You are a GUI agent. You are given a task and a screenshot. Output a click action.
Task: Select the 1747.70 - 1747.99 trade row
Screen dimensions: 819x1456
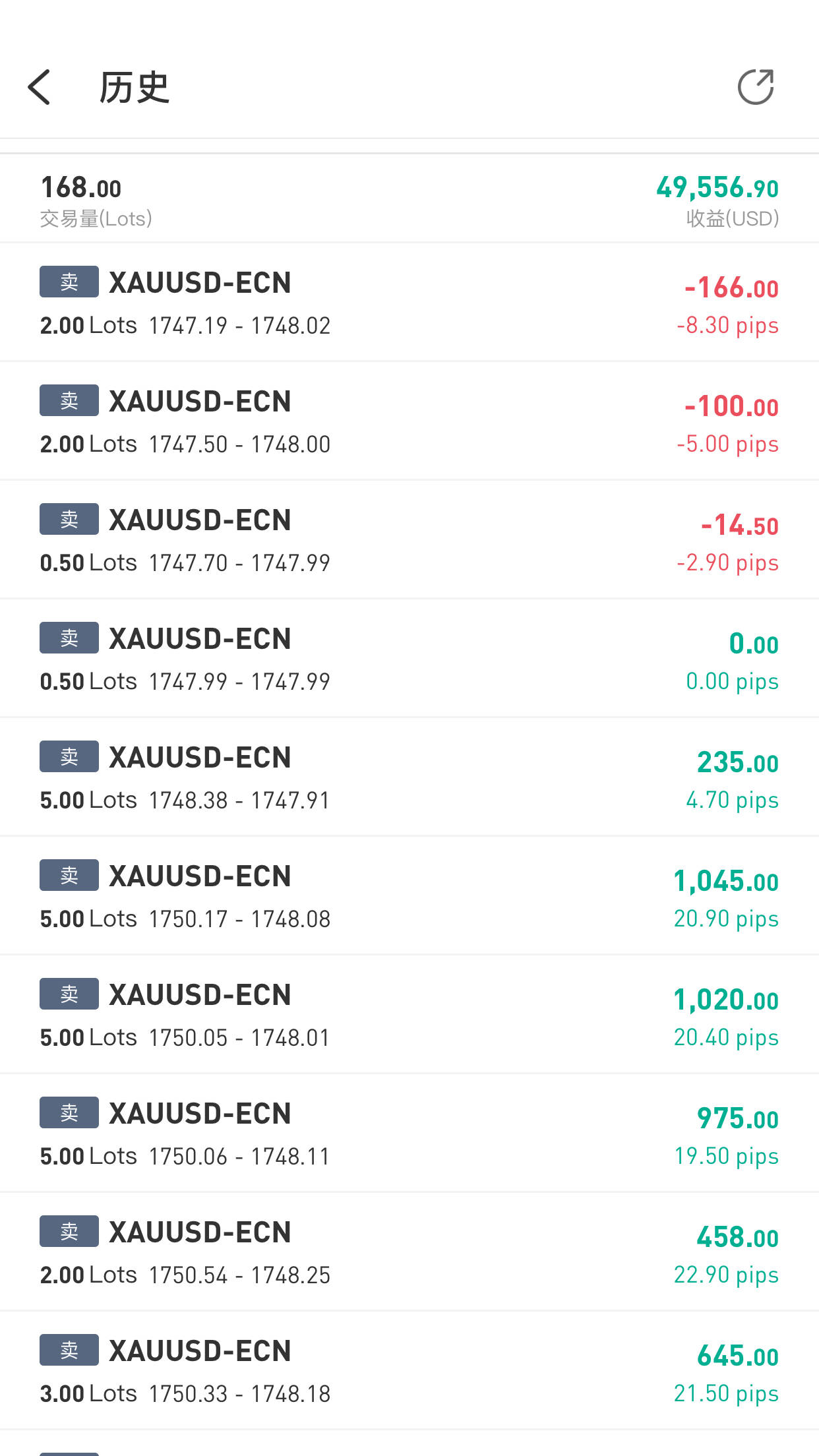(409, 540)
